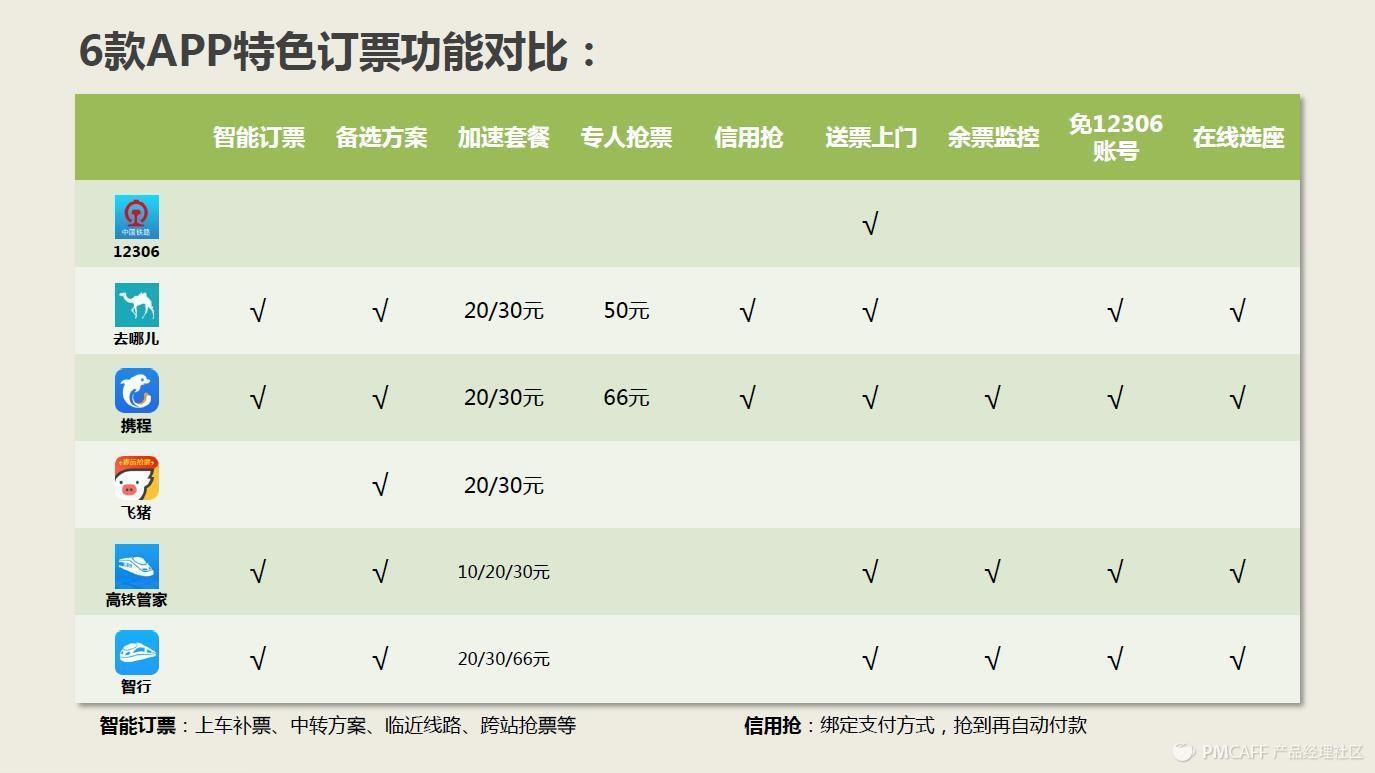This screenshot has width=1375, height=773.
Task: Click the 50元 cell in 去哪儿 row
Action: pos(626,311)
